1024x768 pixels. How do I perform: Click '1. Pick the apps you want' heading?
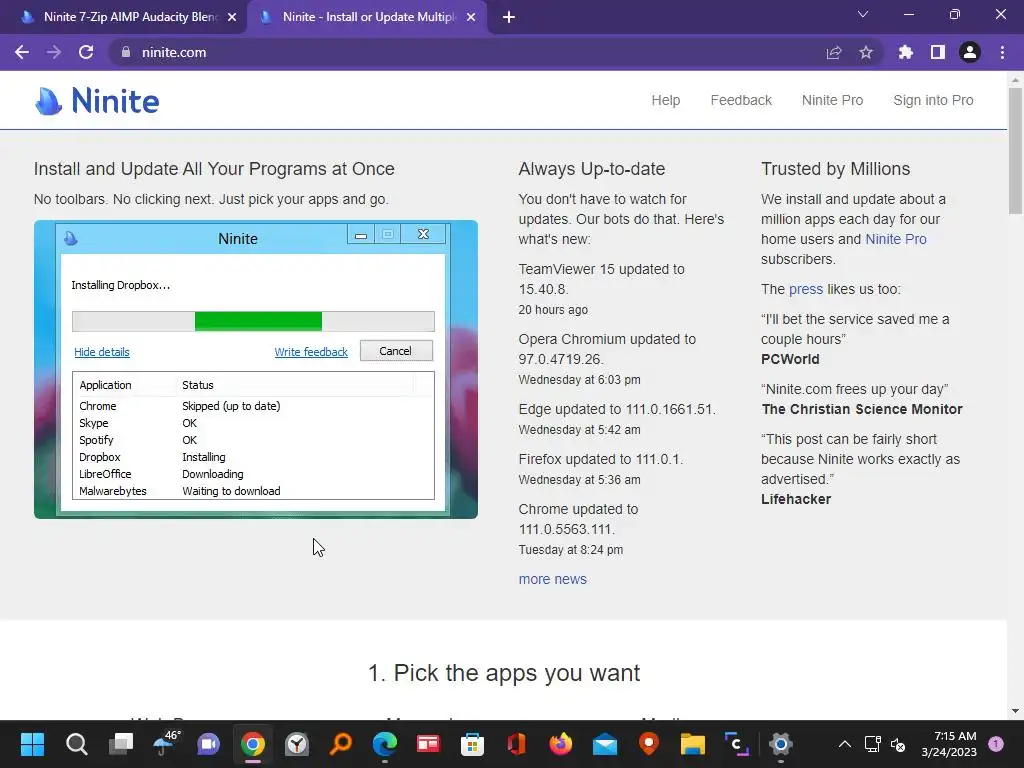pyautogui.click(x=504, y=673)
